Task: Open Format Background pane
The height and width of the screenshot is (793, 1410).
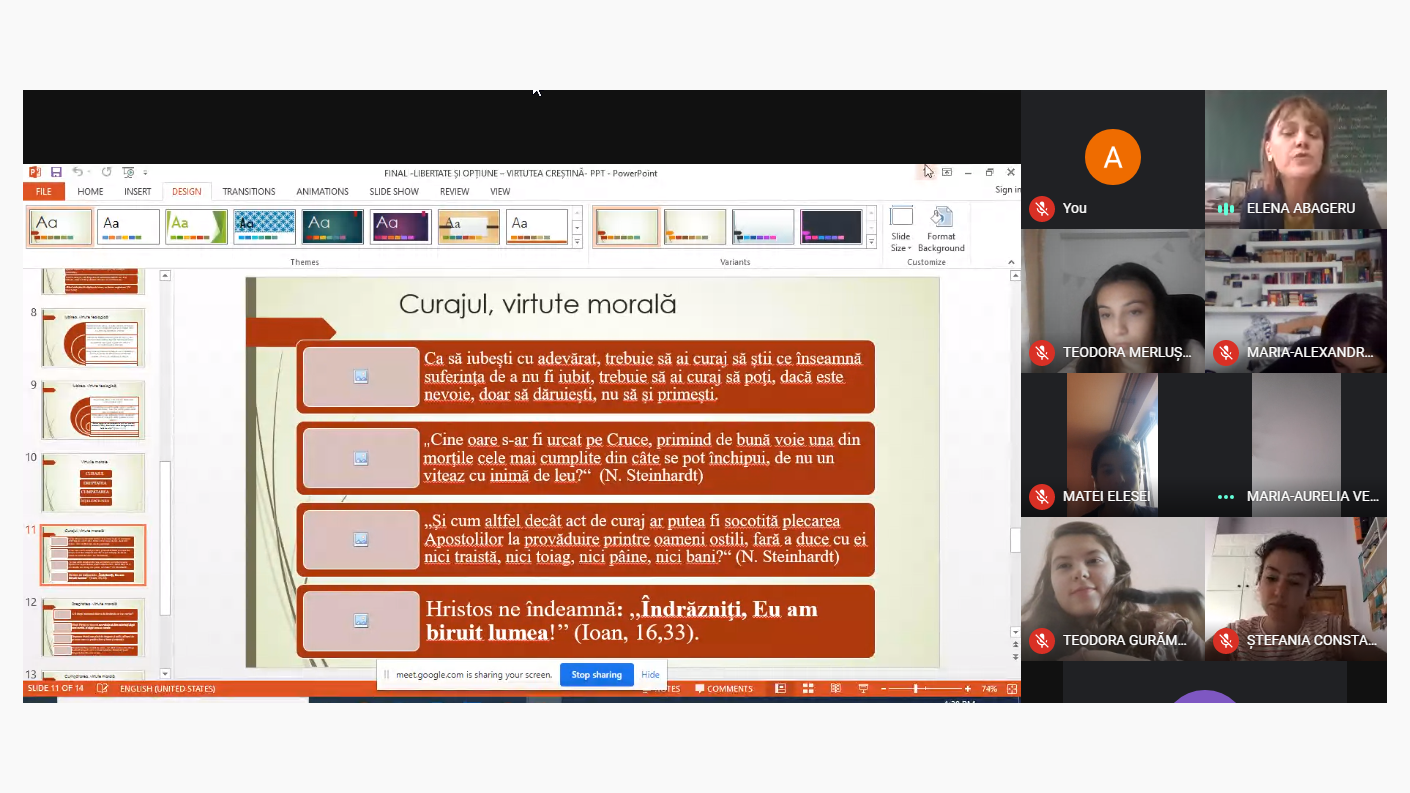Action: click(941, 229)
